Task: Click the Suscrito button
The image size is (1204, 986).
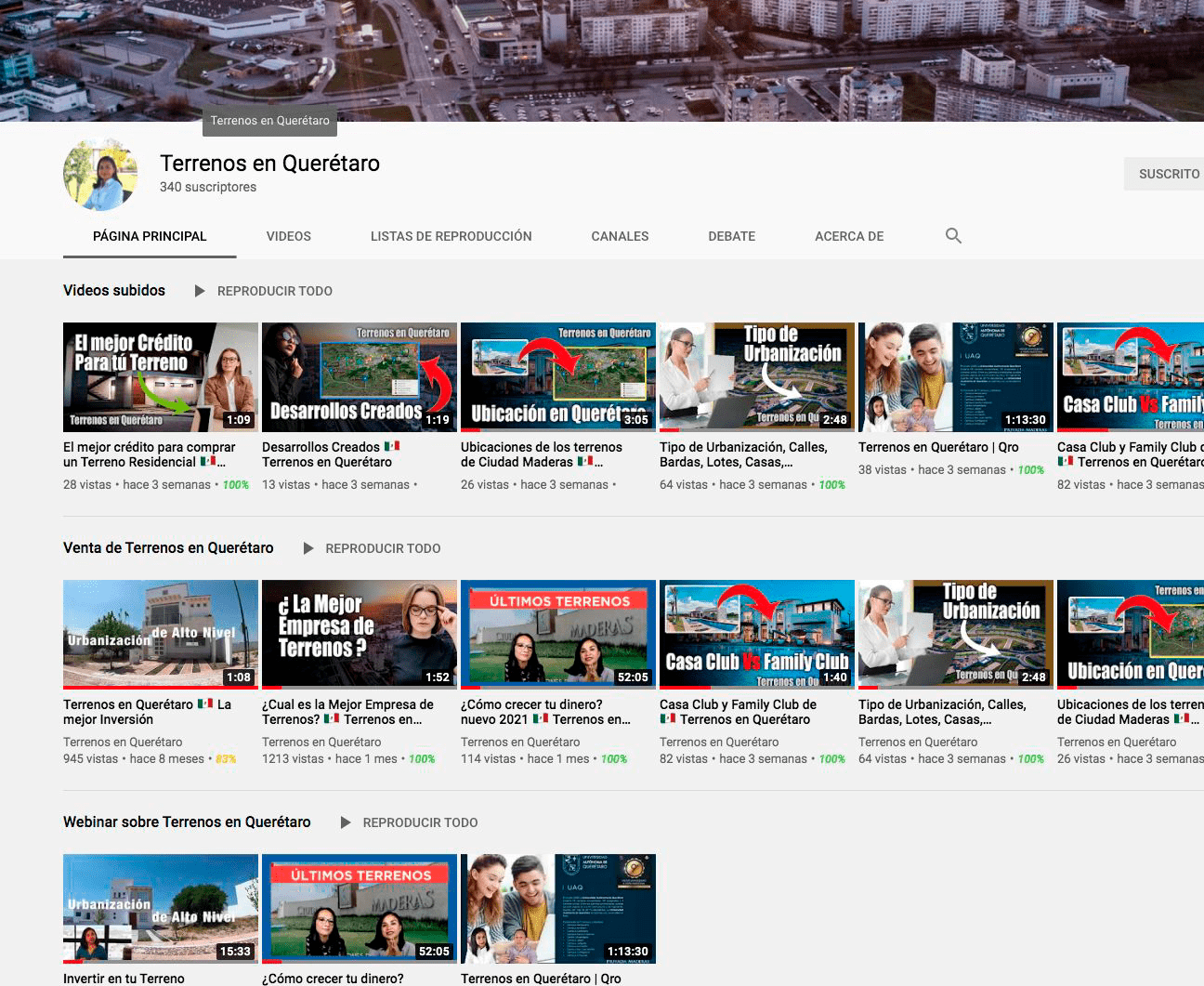Action: point(1165,174)
